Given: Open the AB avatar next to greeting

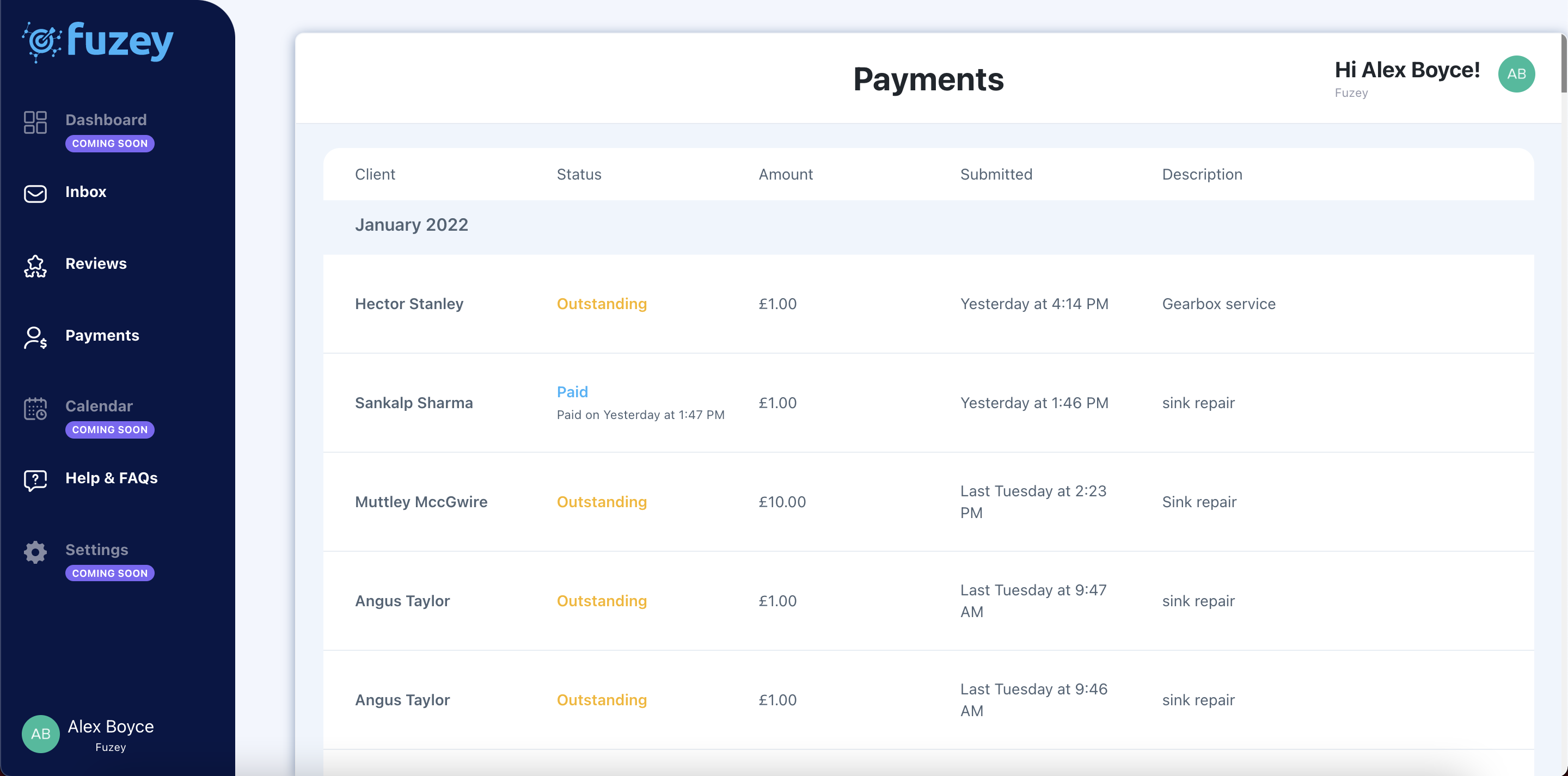Looking at the screenshot, I should pos(1516,73).
